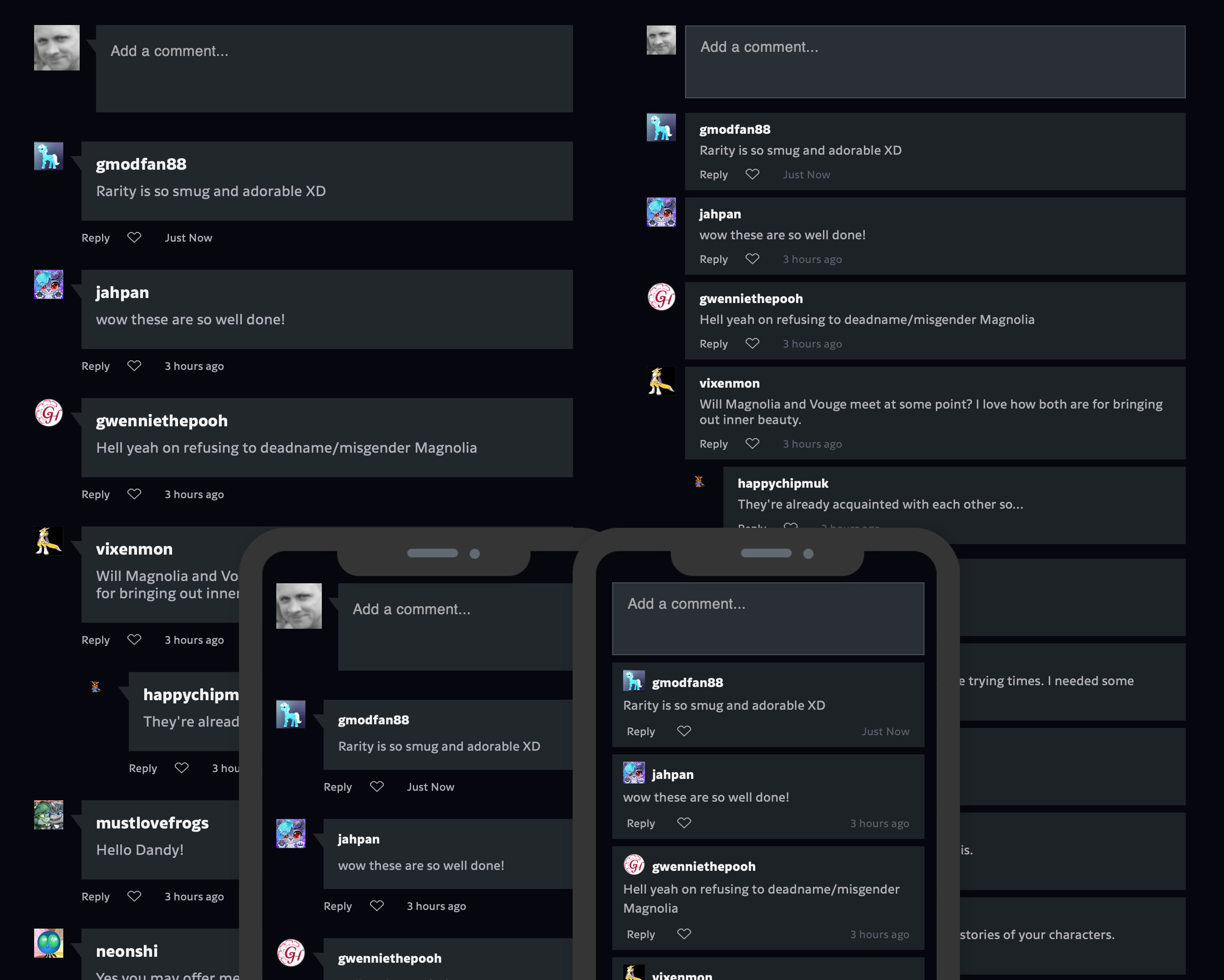Click heart under jahpan's comment in top-right mockup
The image size is (1224, 980).
[x=752, y=259]
